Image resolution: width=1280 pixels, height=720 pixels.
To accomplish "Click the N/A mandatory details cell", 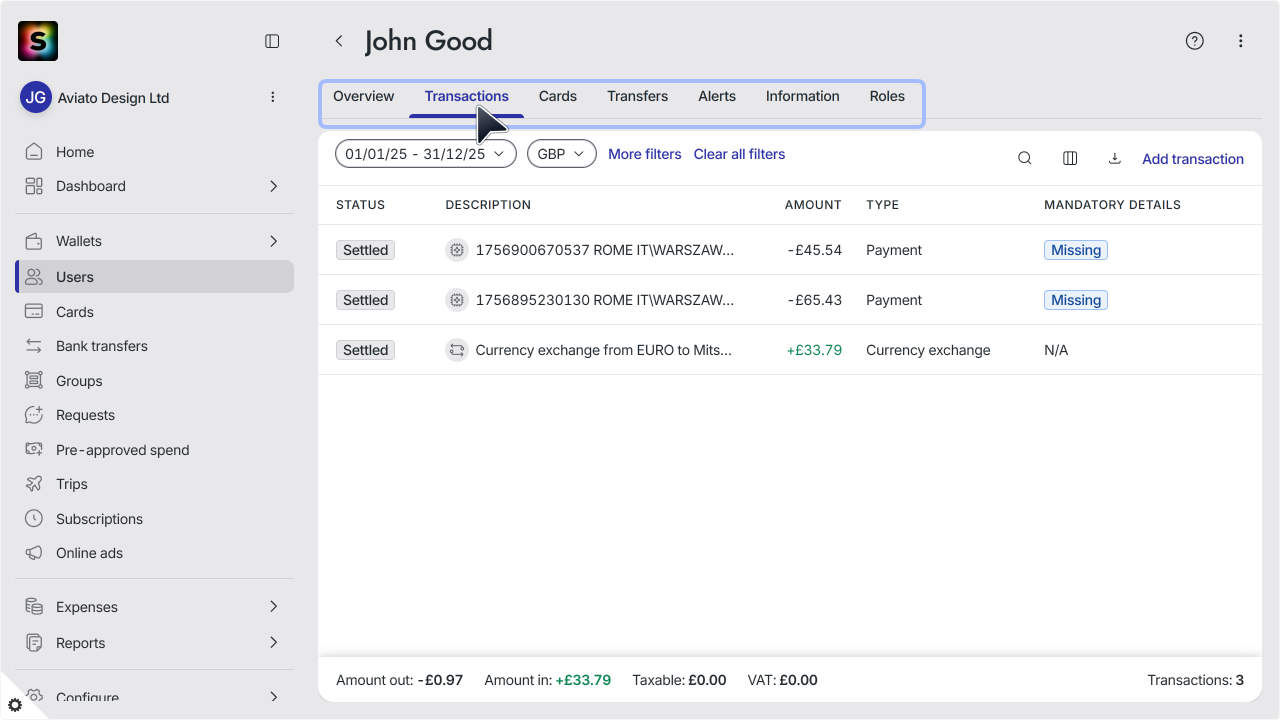I will click(1056, 350).
